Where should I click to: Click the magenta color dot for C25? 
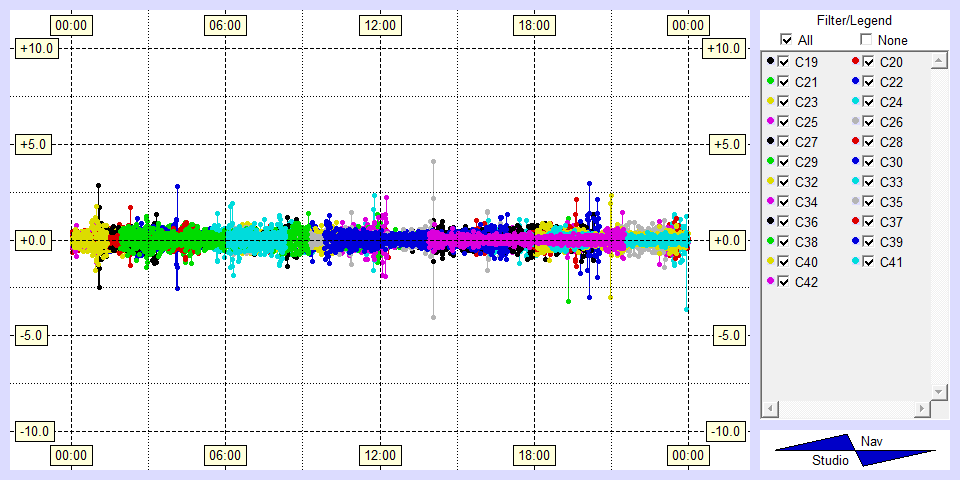[x=770, y=122]
